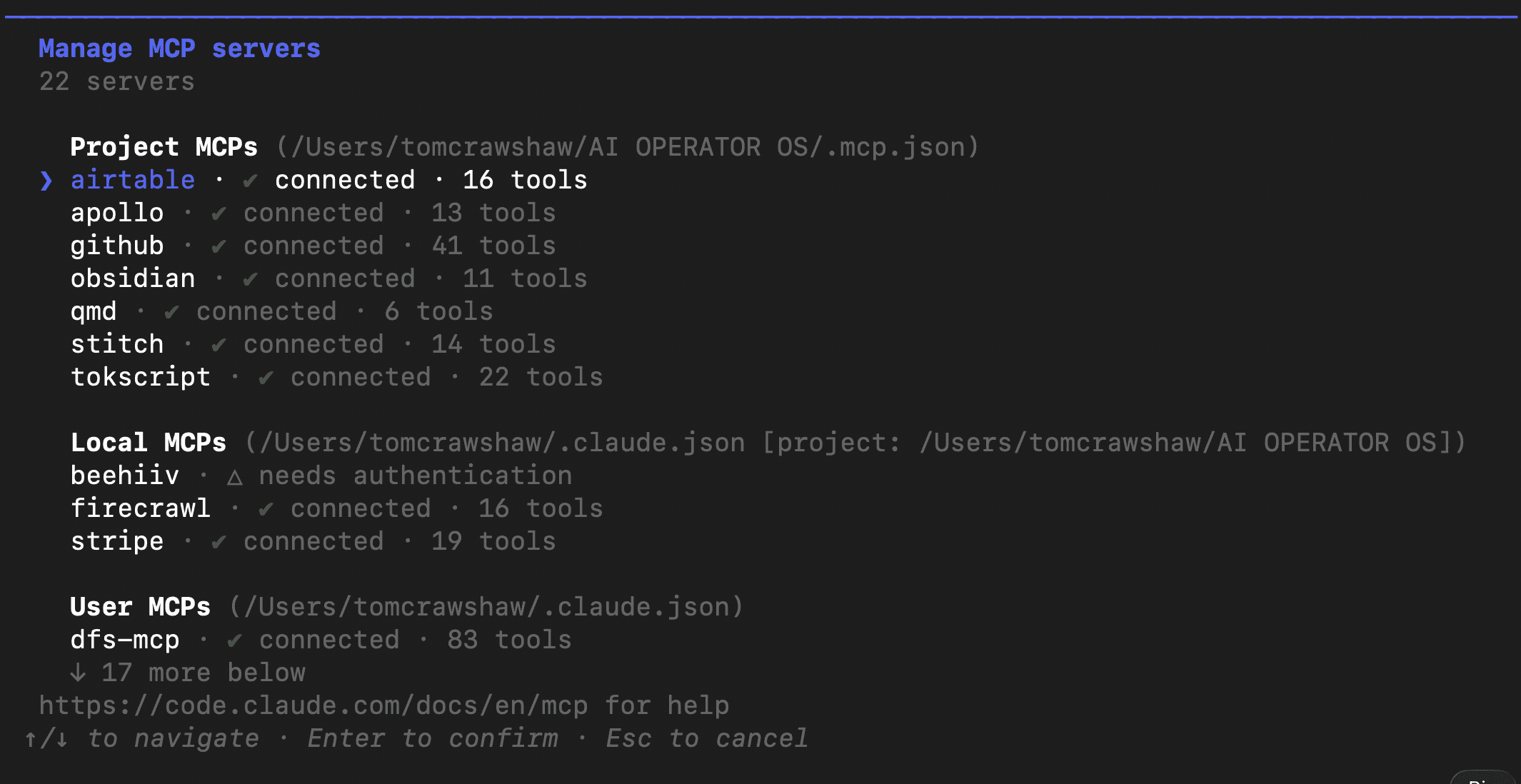The image size is (1521, 784).
Task: Click the checkmark next to github
Action: pyautogui.click(x=219, y=246)
